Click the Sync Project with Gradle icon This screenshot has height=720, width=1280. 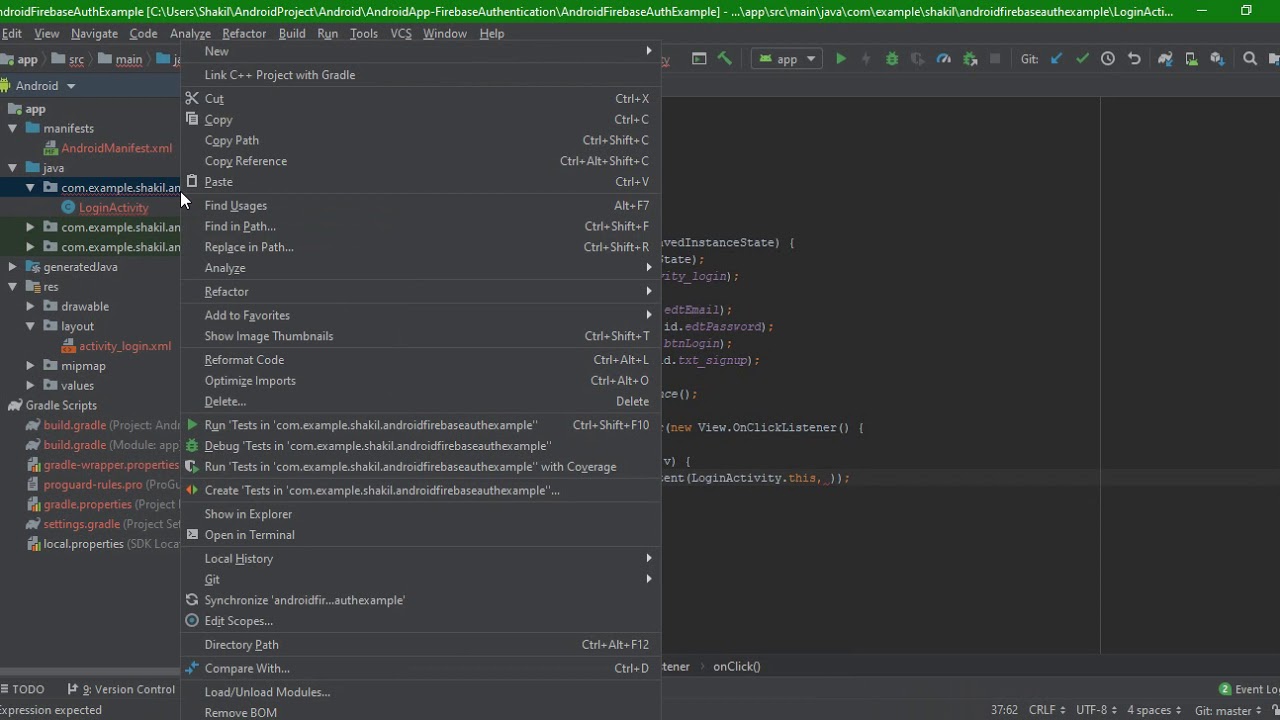(1165, 59)
